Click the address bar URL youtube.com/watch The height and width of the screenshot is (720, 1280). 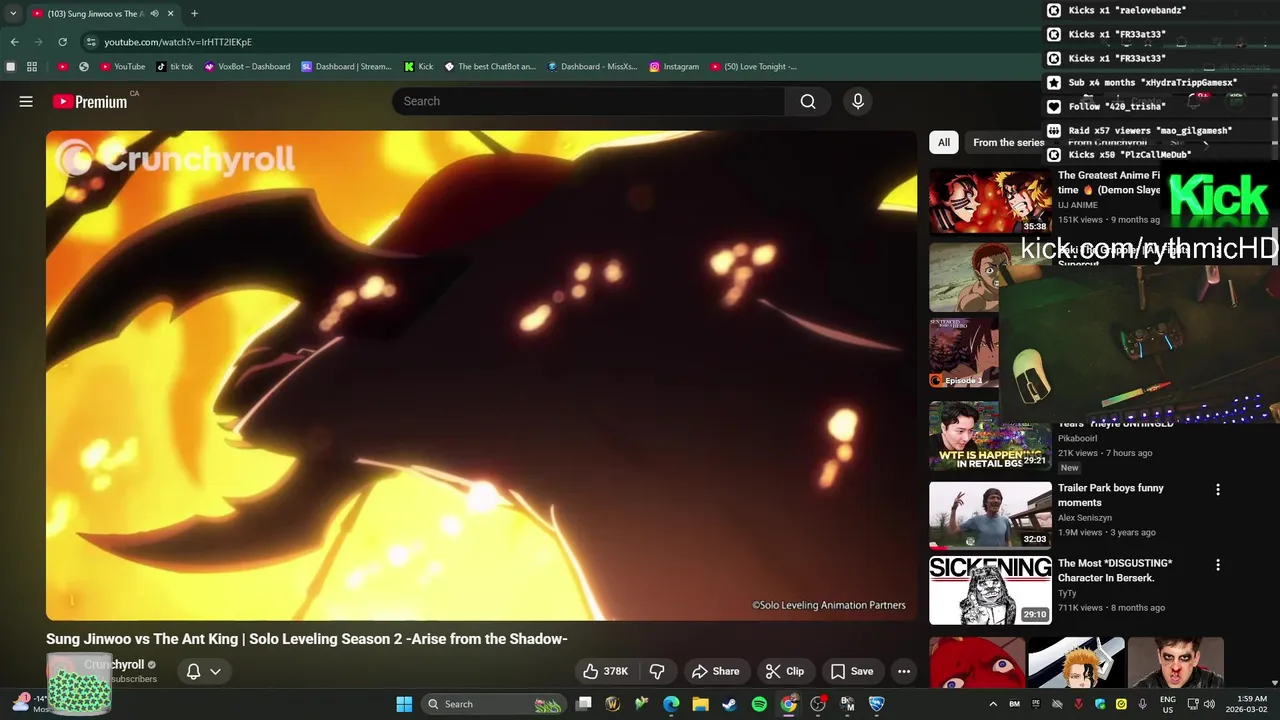pos(178,42)
